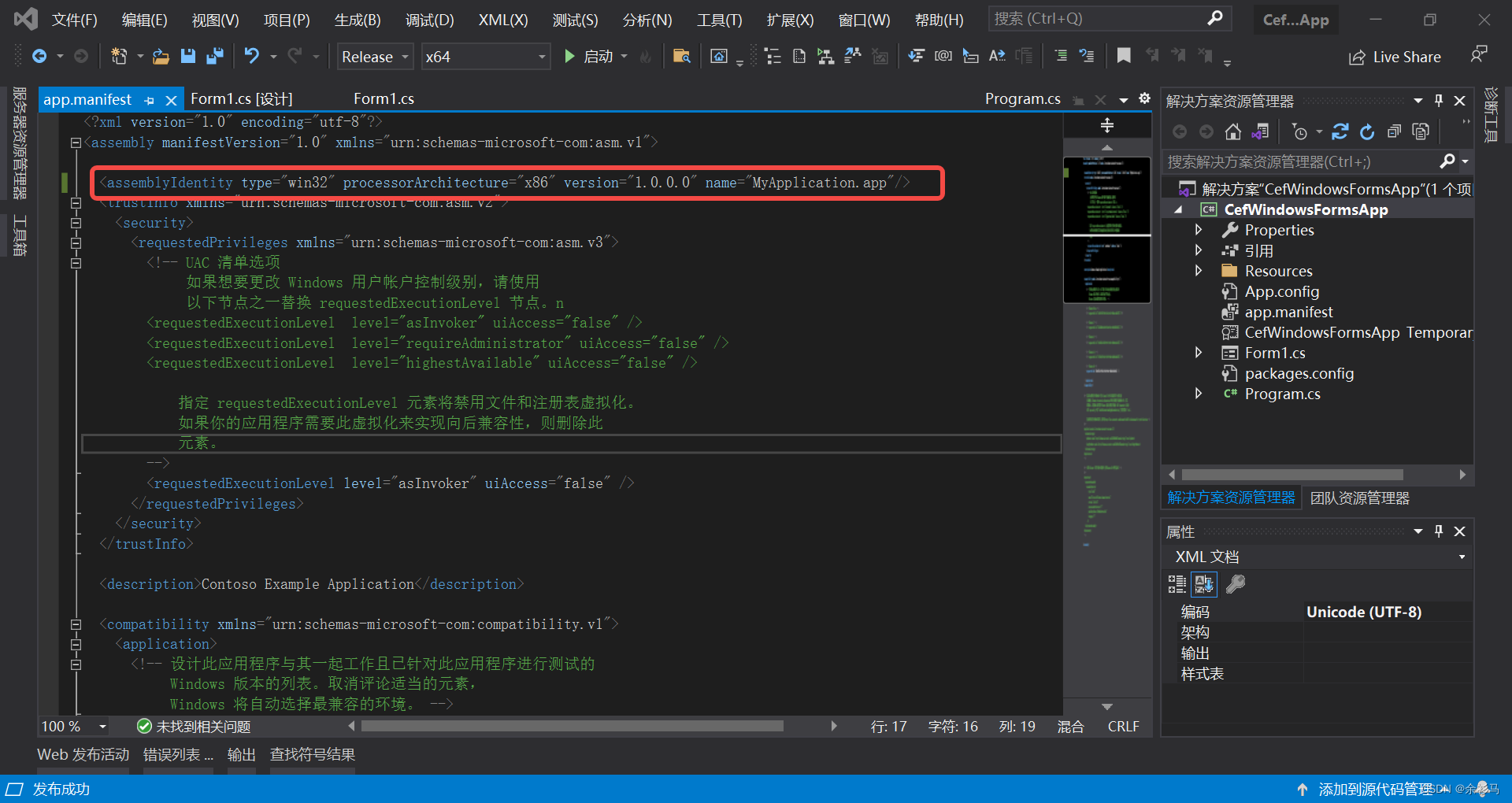Click the navigate backward arrow
The image size is (1512, 803).
41,56
